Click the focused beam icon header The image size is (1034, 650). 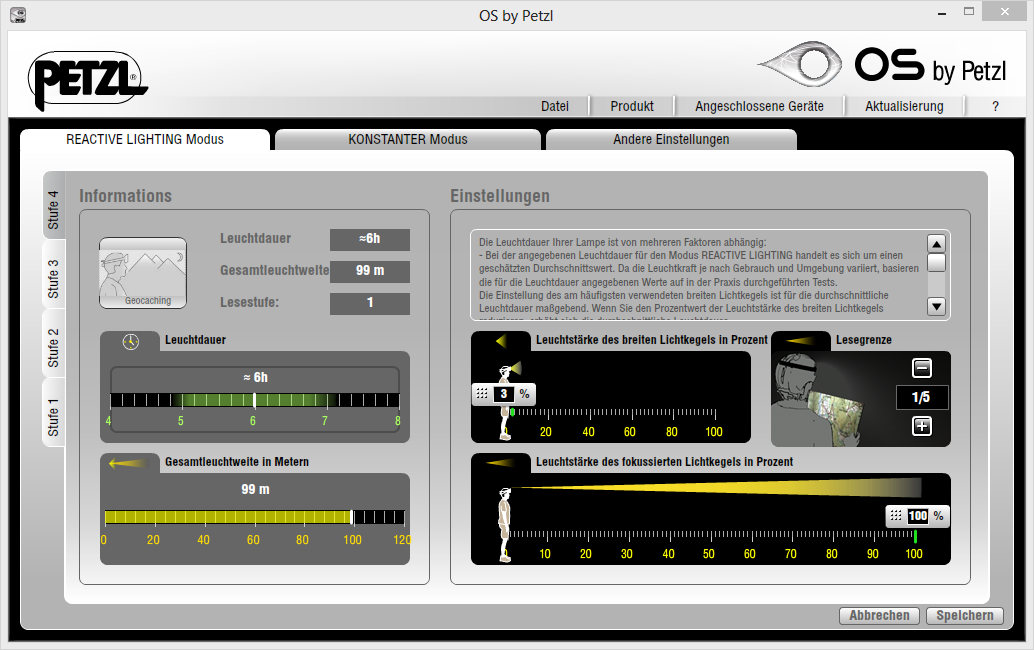pyautogui.click(x=501, y=463)
